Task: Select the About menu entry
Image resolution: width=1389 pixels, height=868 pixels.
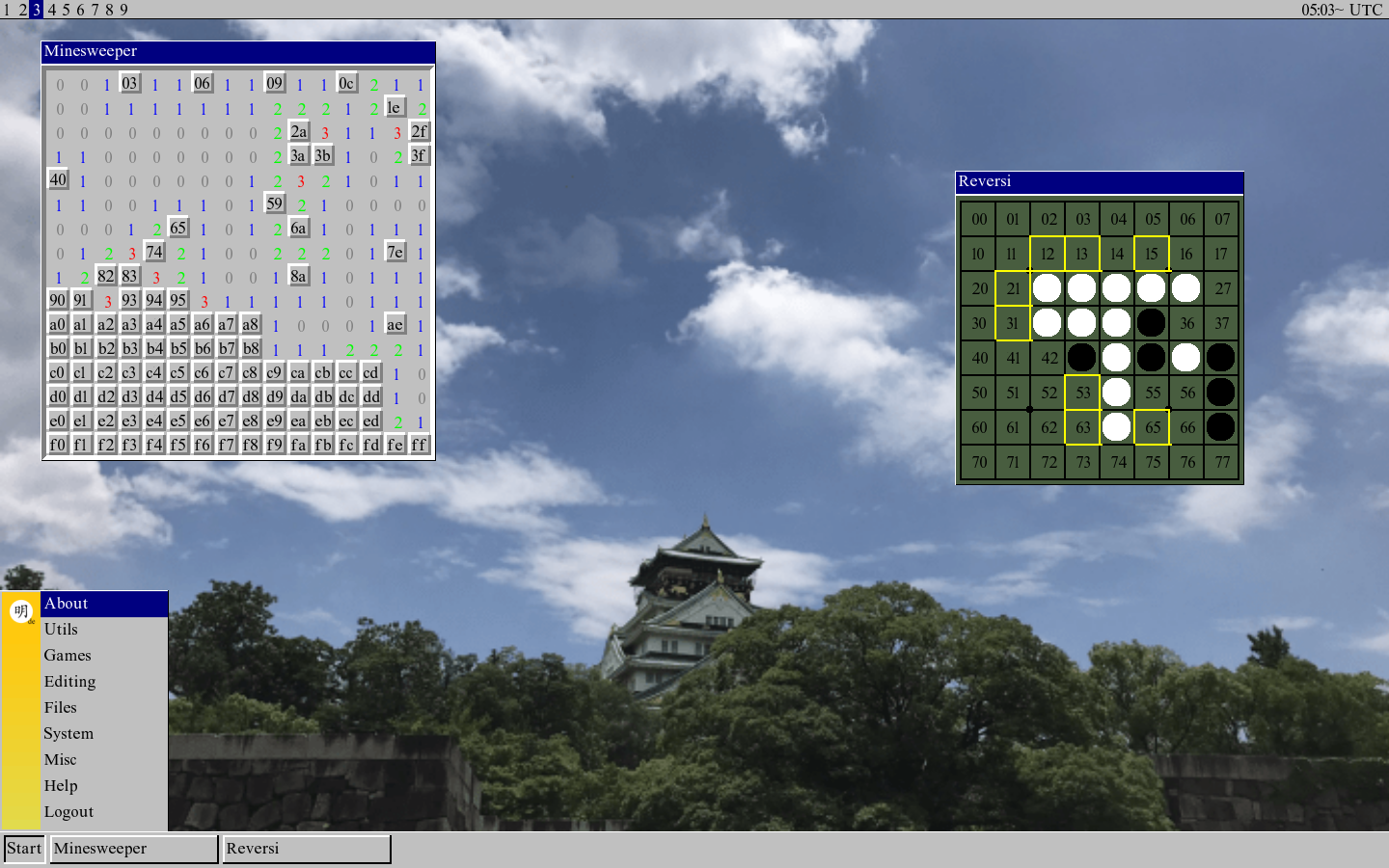Action: click(x=66, y=604)
